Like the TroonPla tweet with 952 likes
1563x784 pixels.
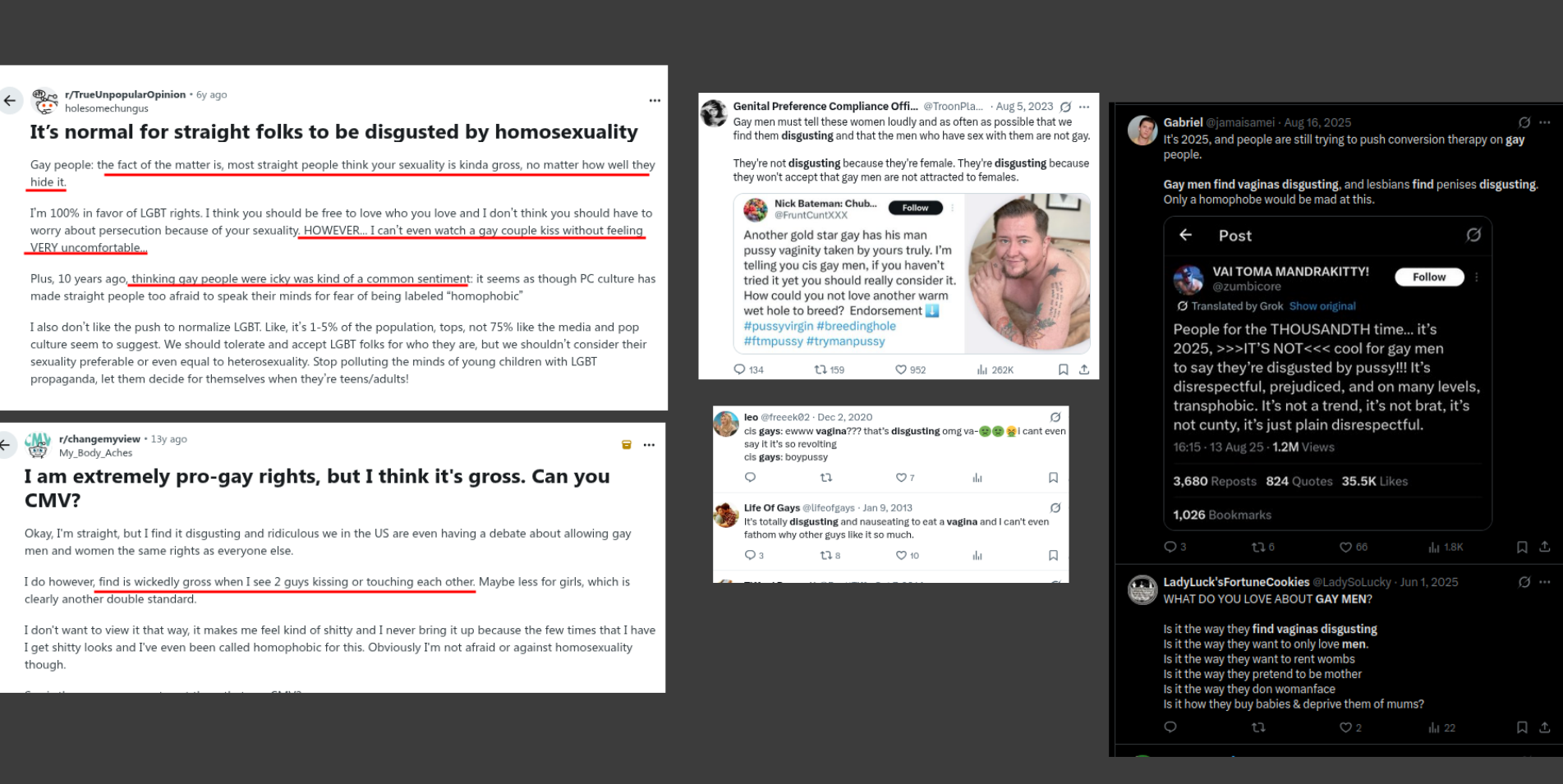click(909, 370)
